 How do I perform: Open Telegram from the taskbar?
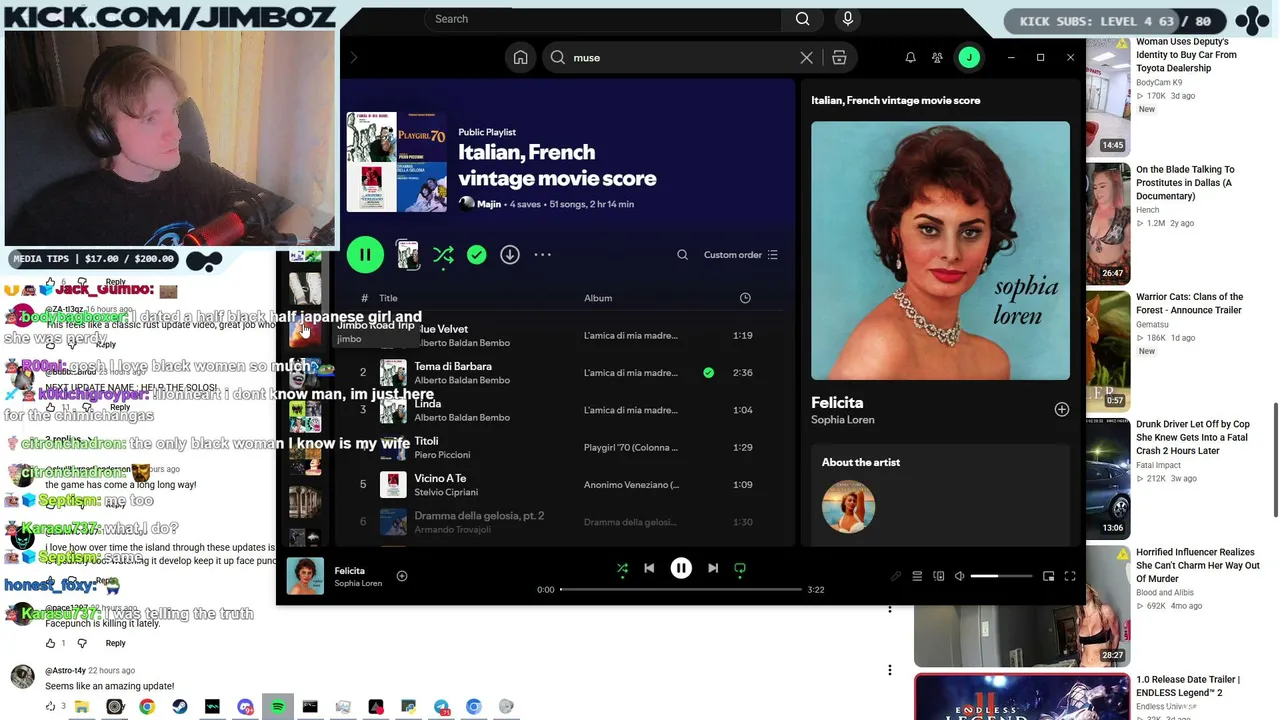pos(441,707)
